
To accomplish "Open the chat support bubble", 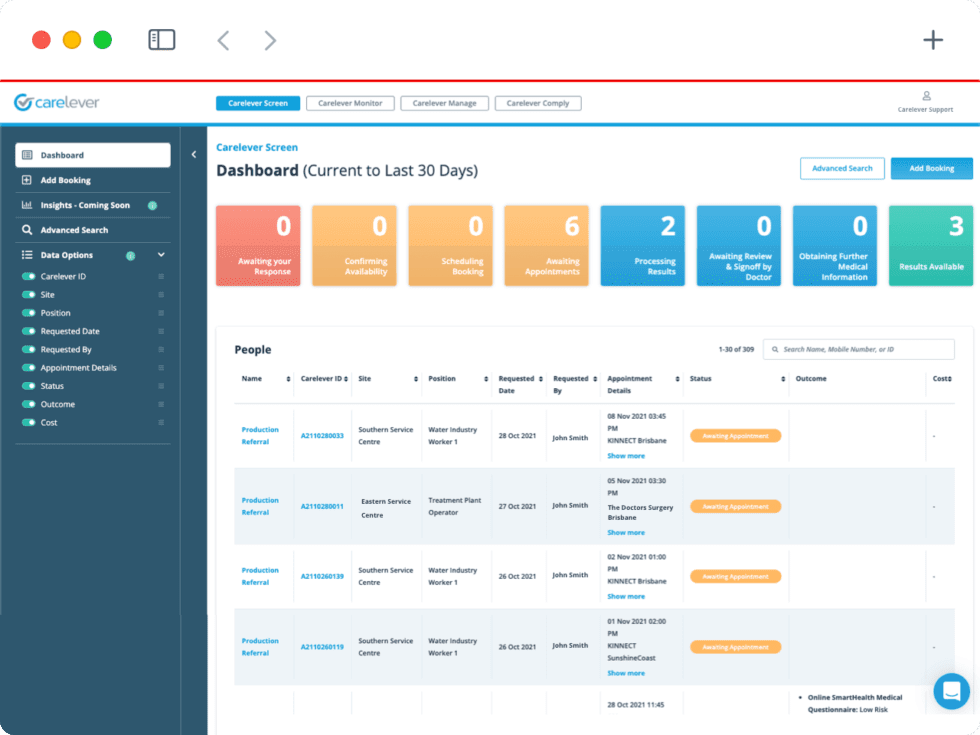I will 951,690.
